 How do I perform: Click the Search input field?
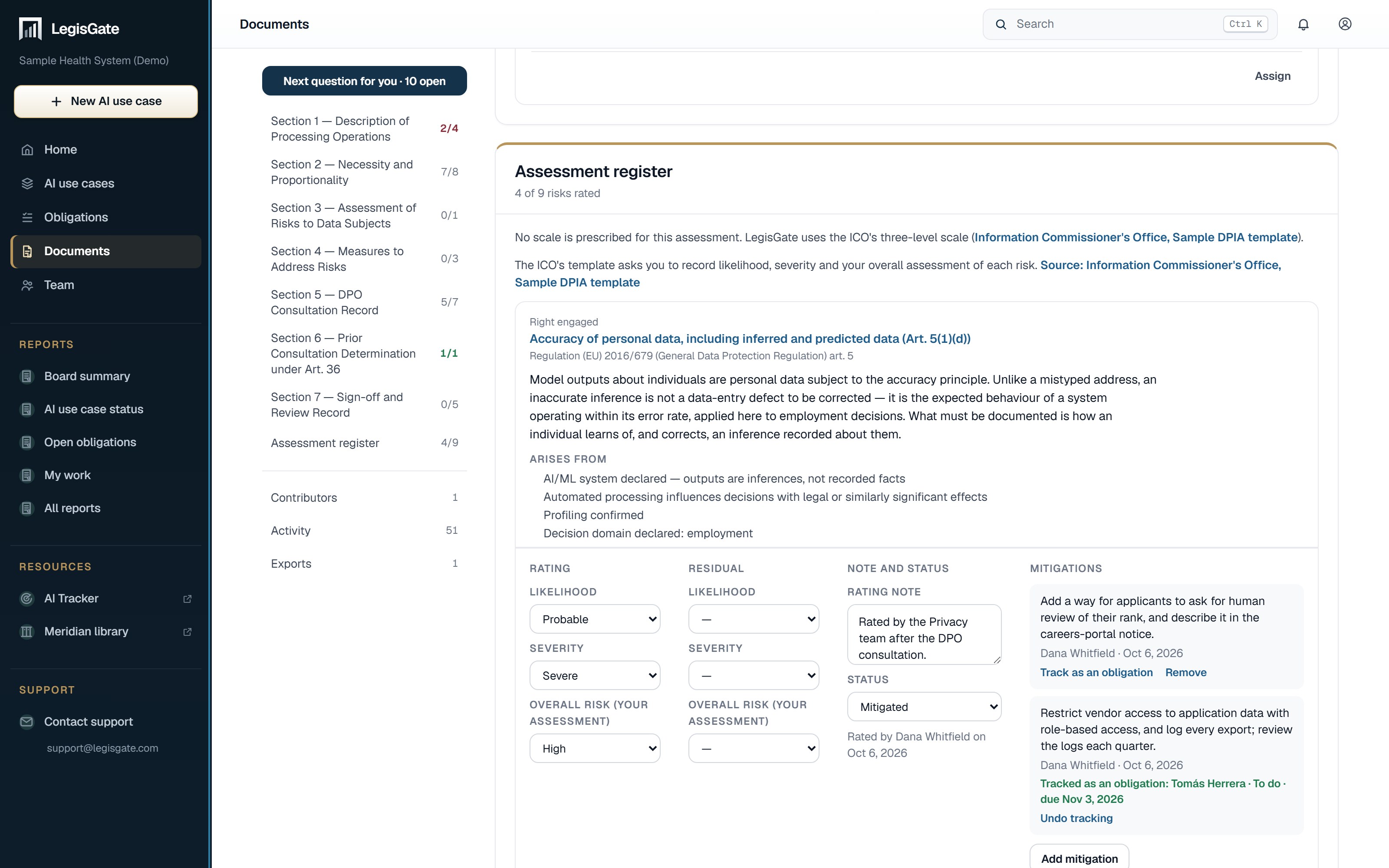coord(1129,24)
